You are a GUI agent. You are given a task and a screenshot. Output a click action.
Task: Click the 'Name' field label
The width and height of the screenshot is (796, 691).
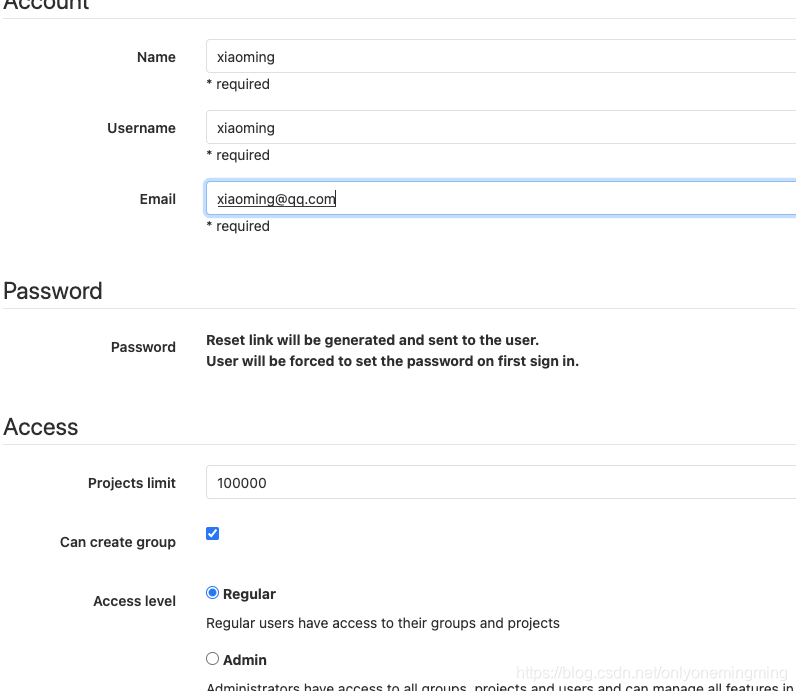156,57
